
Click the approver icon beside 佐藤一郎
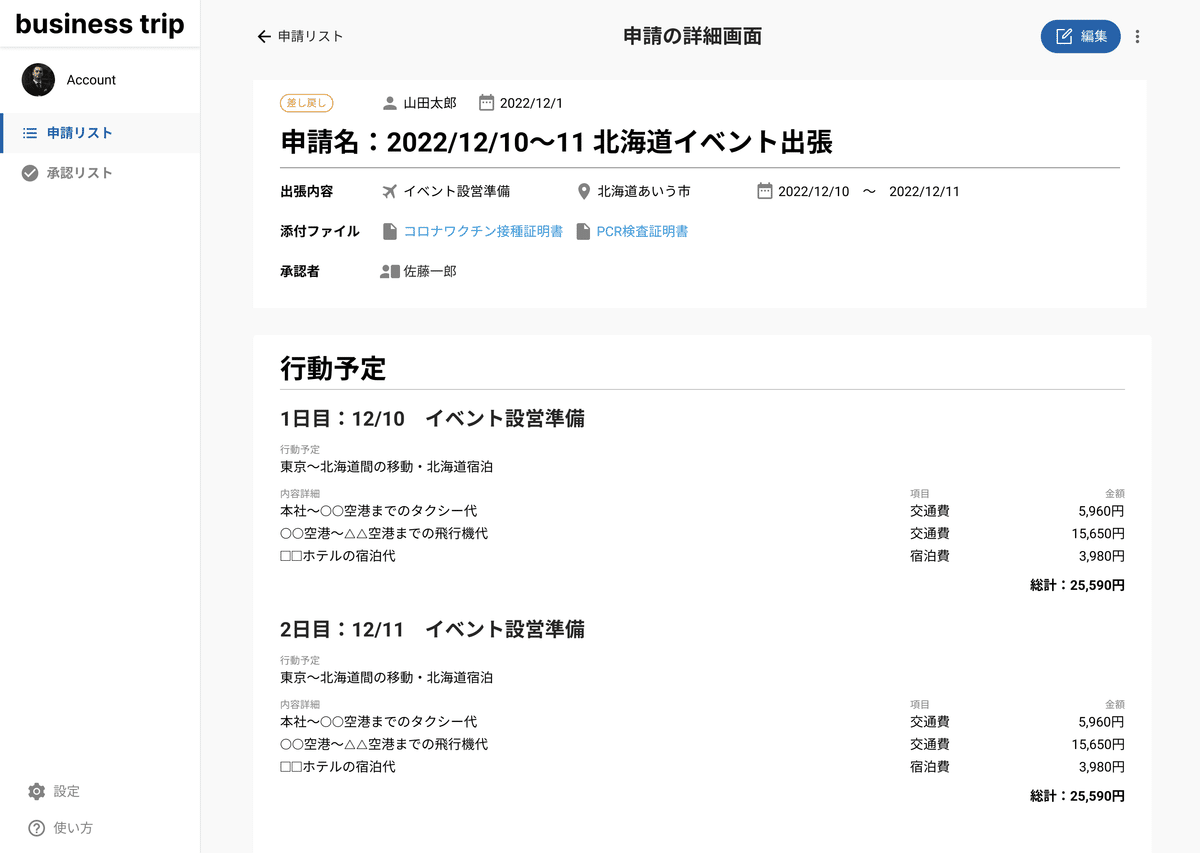pos(389,271)
